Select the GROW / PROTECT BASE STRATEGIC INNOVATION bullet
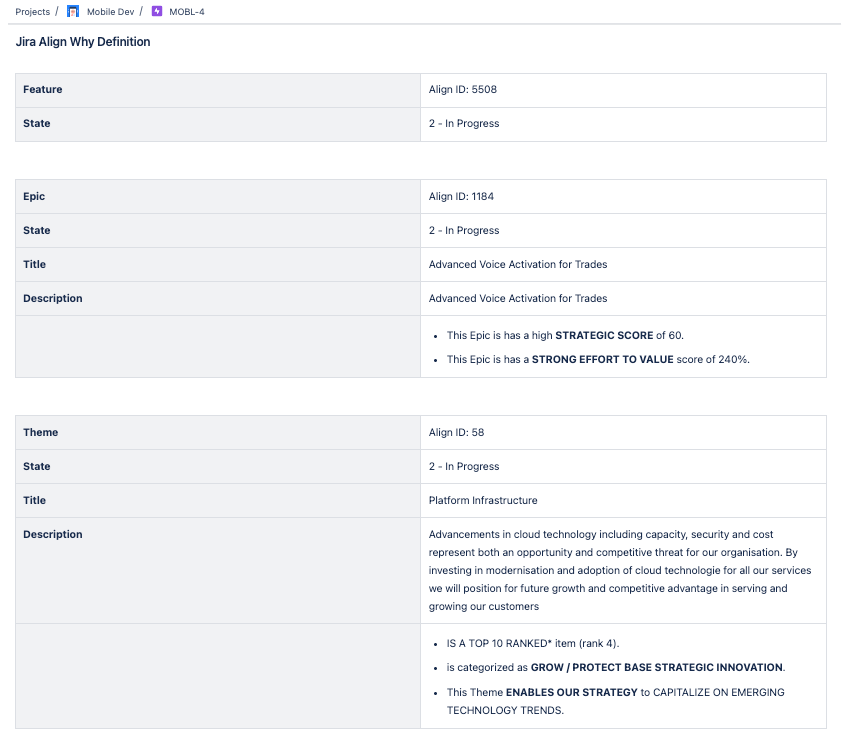This screenshot has width=843, height=747. [616, 667]
